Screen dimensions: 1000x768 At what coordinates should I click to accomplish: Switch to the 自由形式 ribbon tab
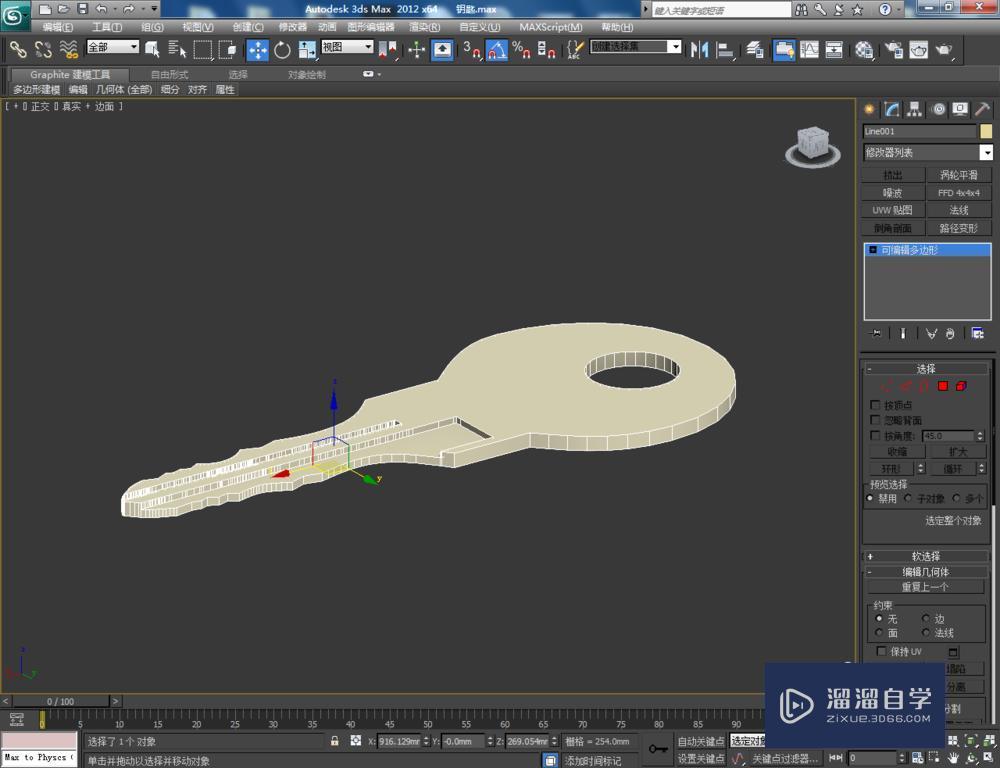tap(169, 75)
